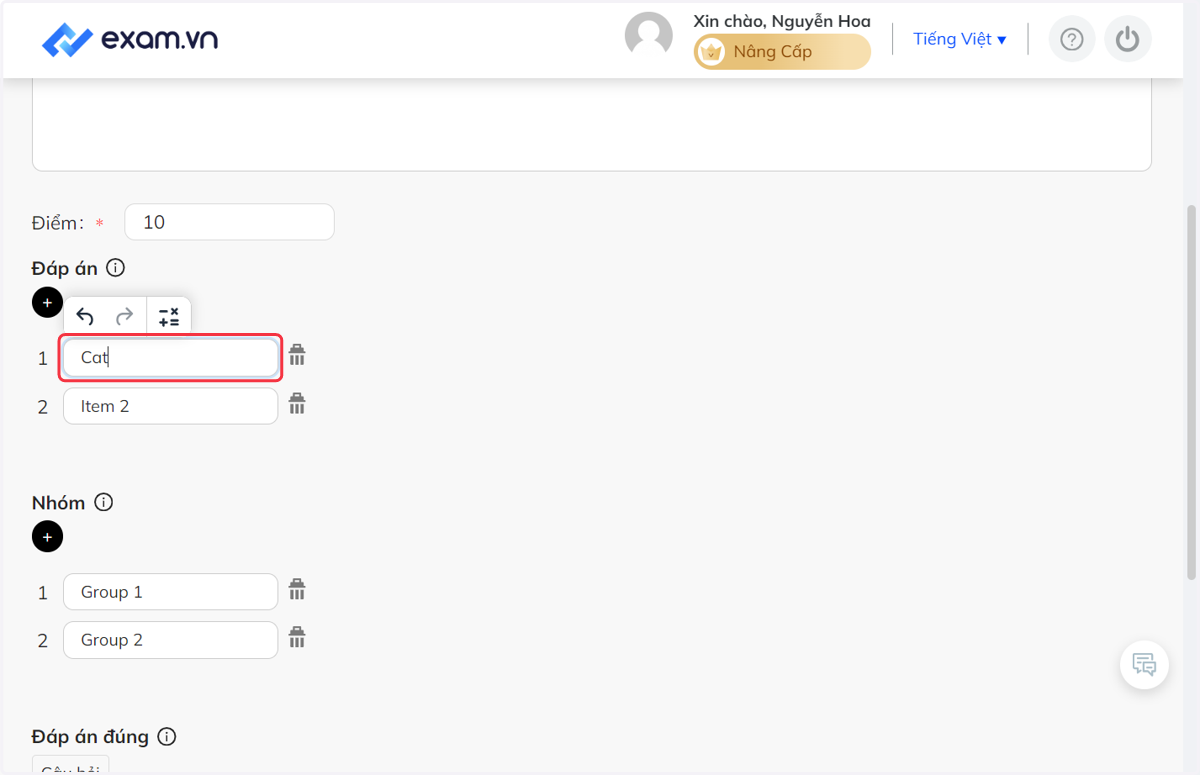Delete Group 1 with trash icon
This screenshot has width=1200, height=775.
pos(297,590)
